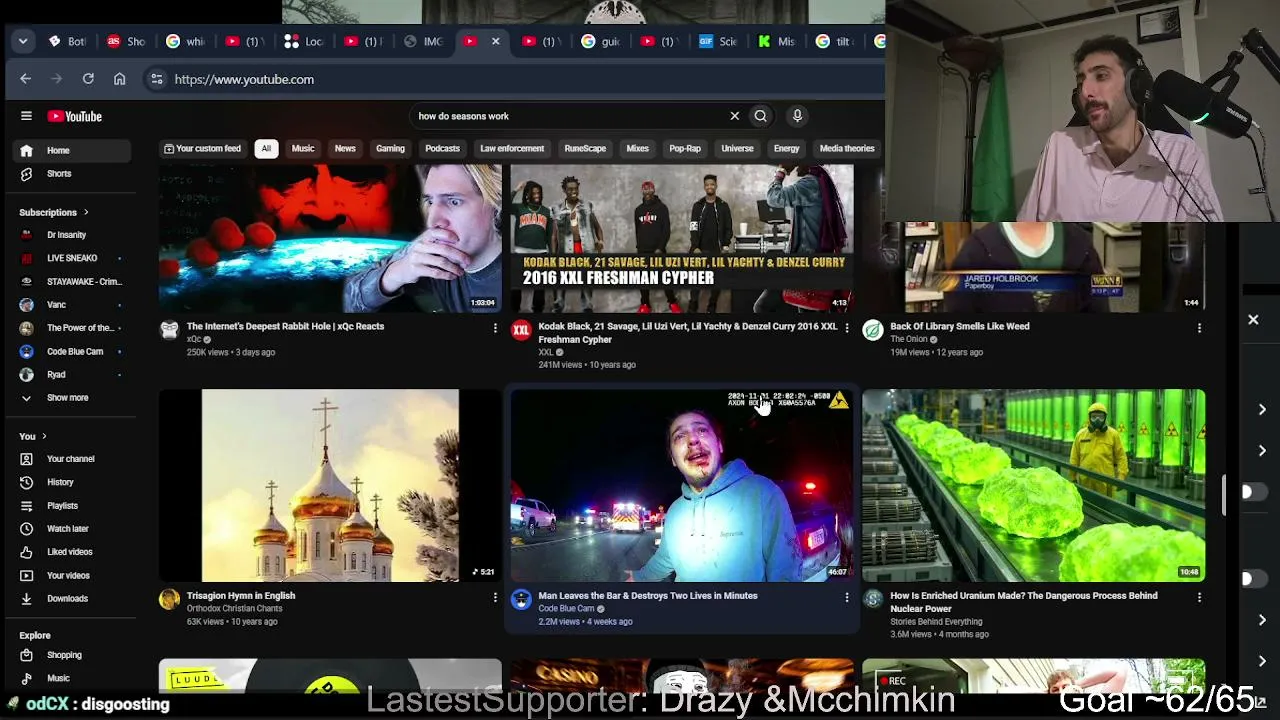Switch to the 'guic' Google browser tab
The height and width of the screenshot is (720, 1280).
pyautogui.click(x=601, y=41)
